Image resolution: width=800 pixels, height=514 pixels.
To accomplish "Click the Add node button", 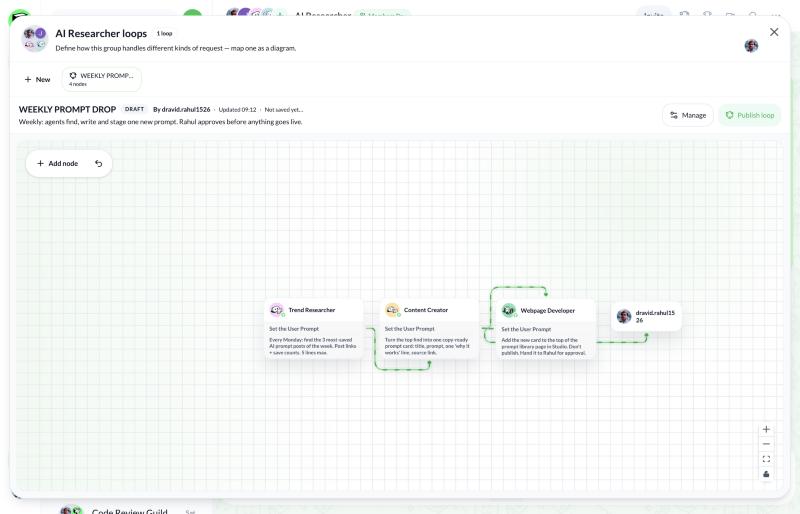I will (57, 163).
